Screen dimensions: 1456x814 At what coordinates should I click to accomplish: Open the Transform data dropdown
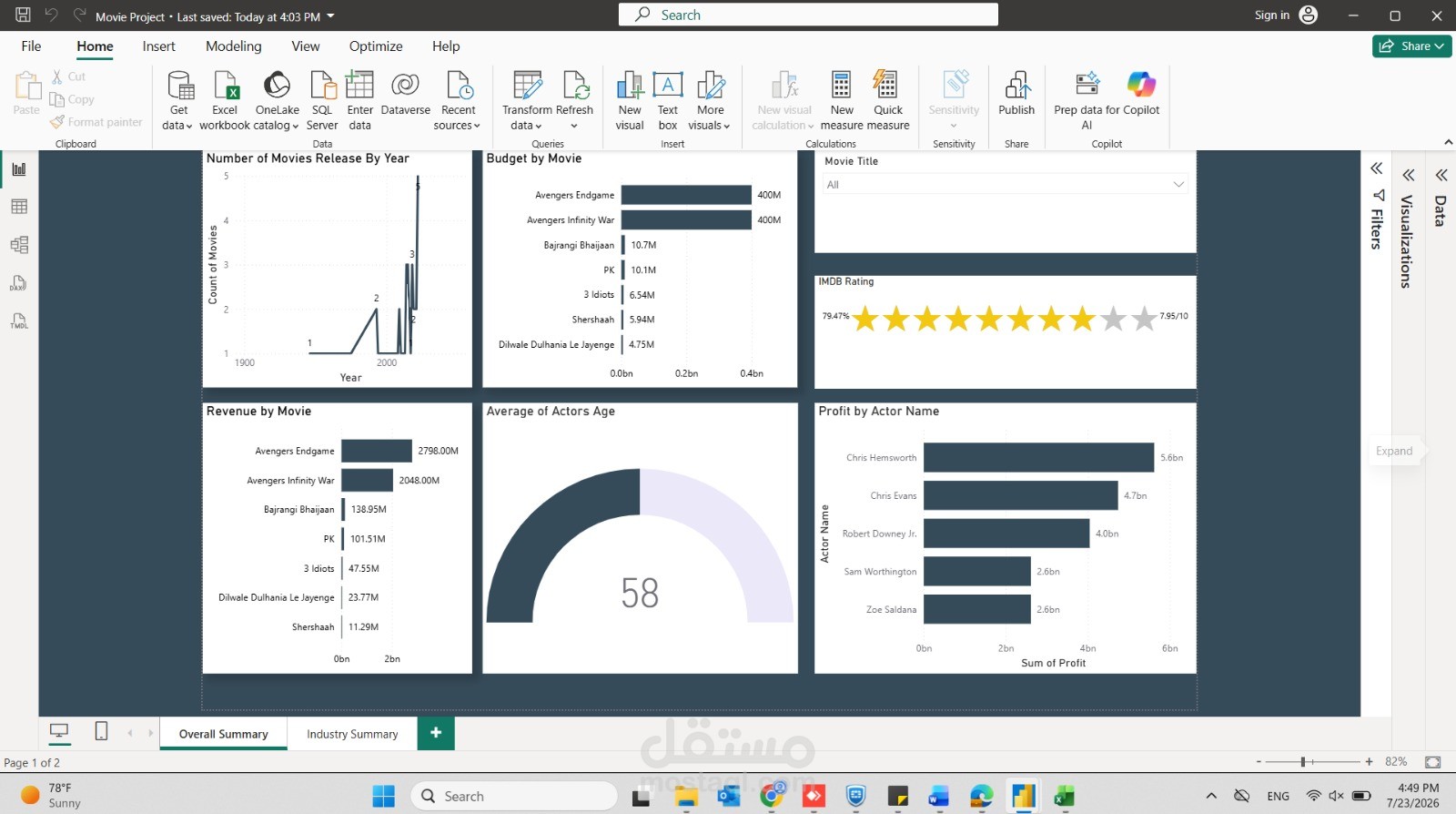pyautogui.click(x=539, y=127)
